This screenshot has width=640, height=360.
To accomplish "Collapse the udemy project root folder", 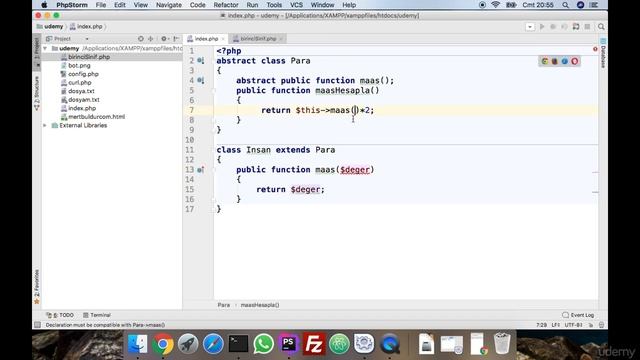I will coord(45,49).
